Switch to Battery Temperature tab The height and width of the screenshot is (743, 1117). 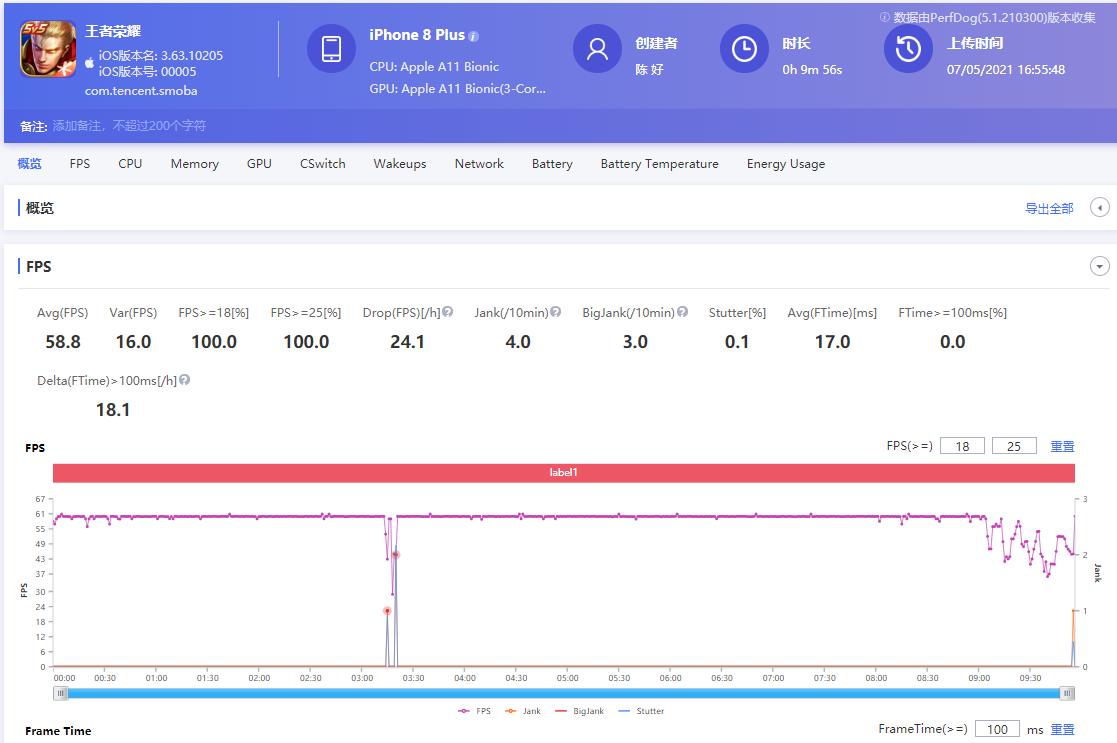coord(659,164)
